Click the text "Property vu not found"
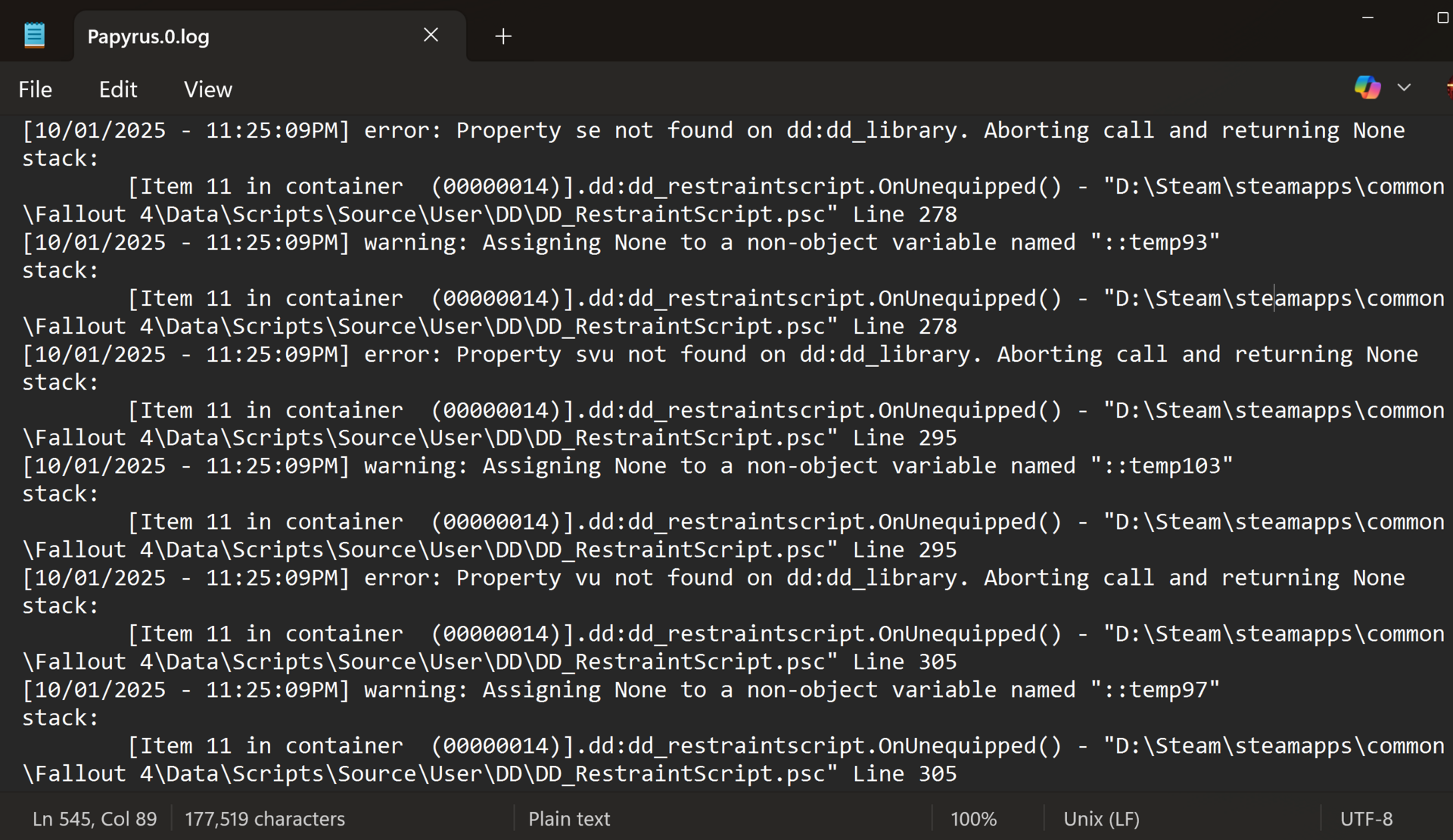 (x=594, y=578)
